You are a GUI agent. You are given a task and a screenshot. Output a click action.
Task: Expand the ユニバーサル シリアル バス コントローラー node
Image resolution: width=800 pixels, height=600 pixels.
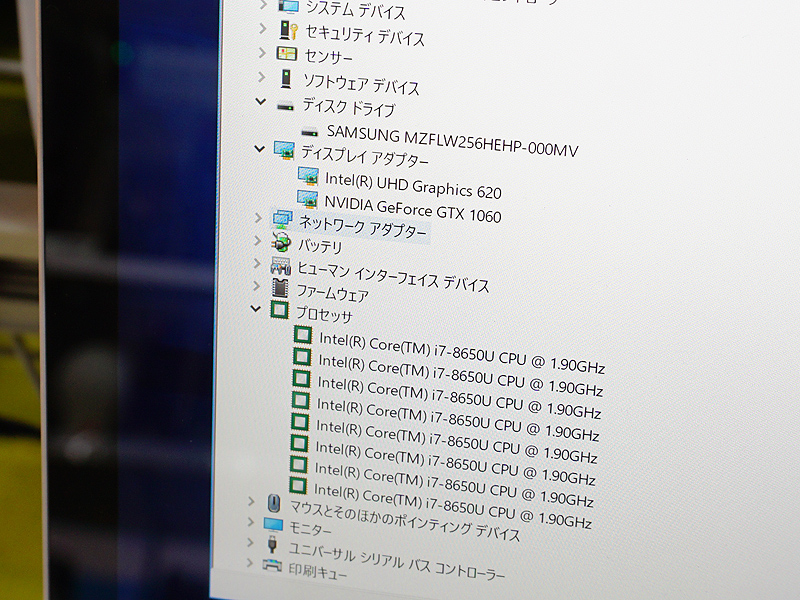click(x=250, y=542)
